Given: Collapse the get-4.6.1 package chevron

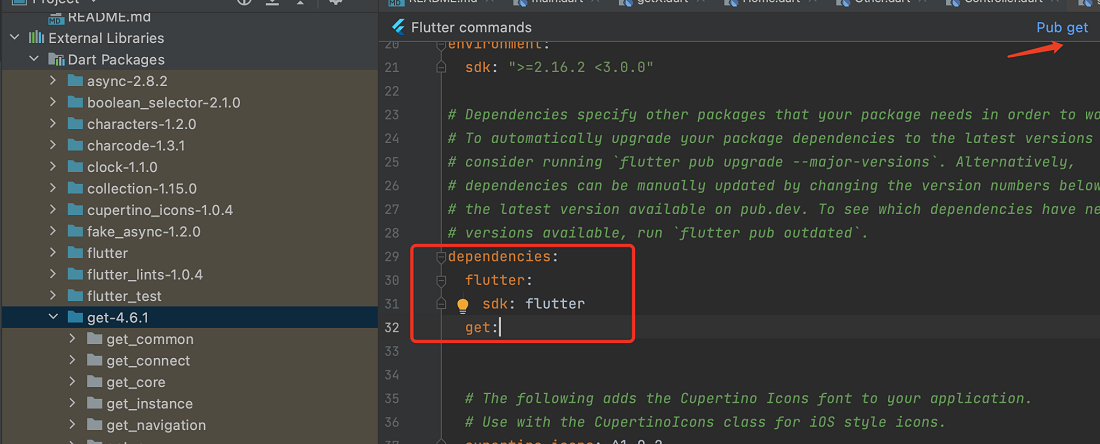Looking at the screenshot, I should click(x=53, y=317).
